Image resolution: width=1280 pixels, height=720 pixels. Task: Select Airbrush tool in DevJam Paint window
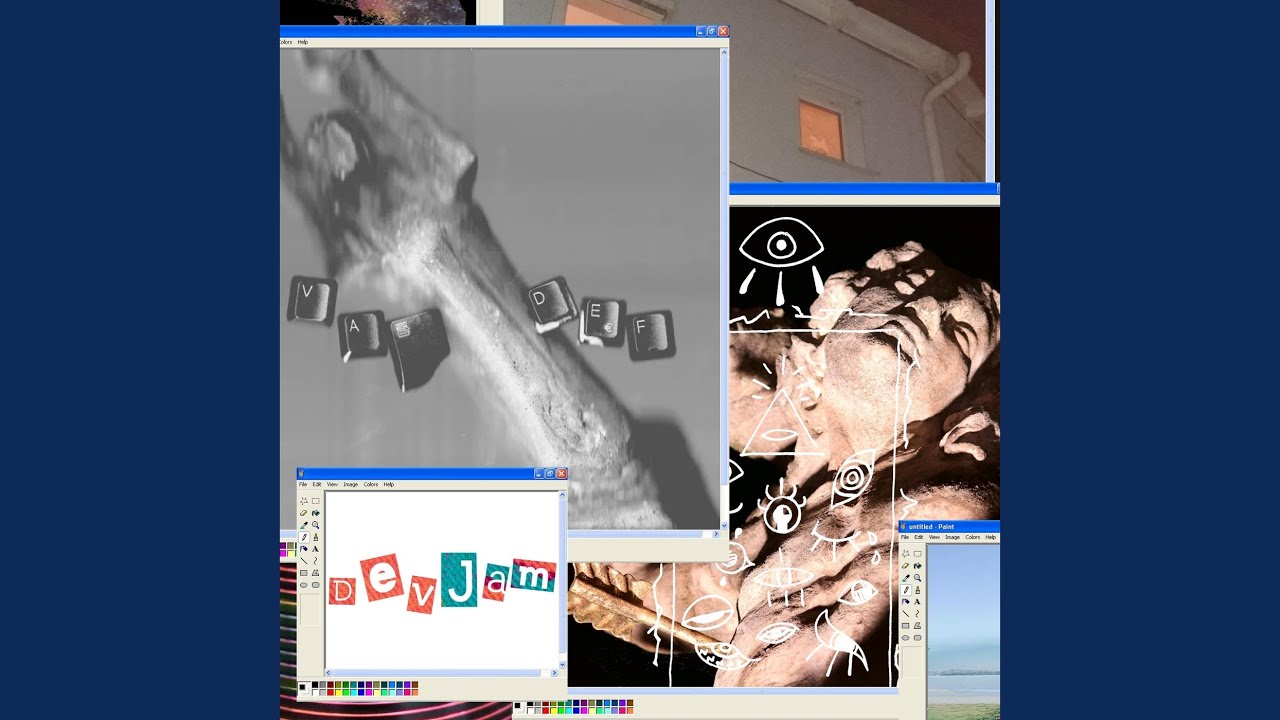304,549
